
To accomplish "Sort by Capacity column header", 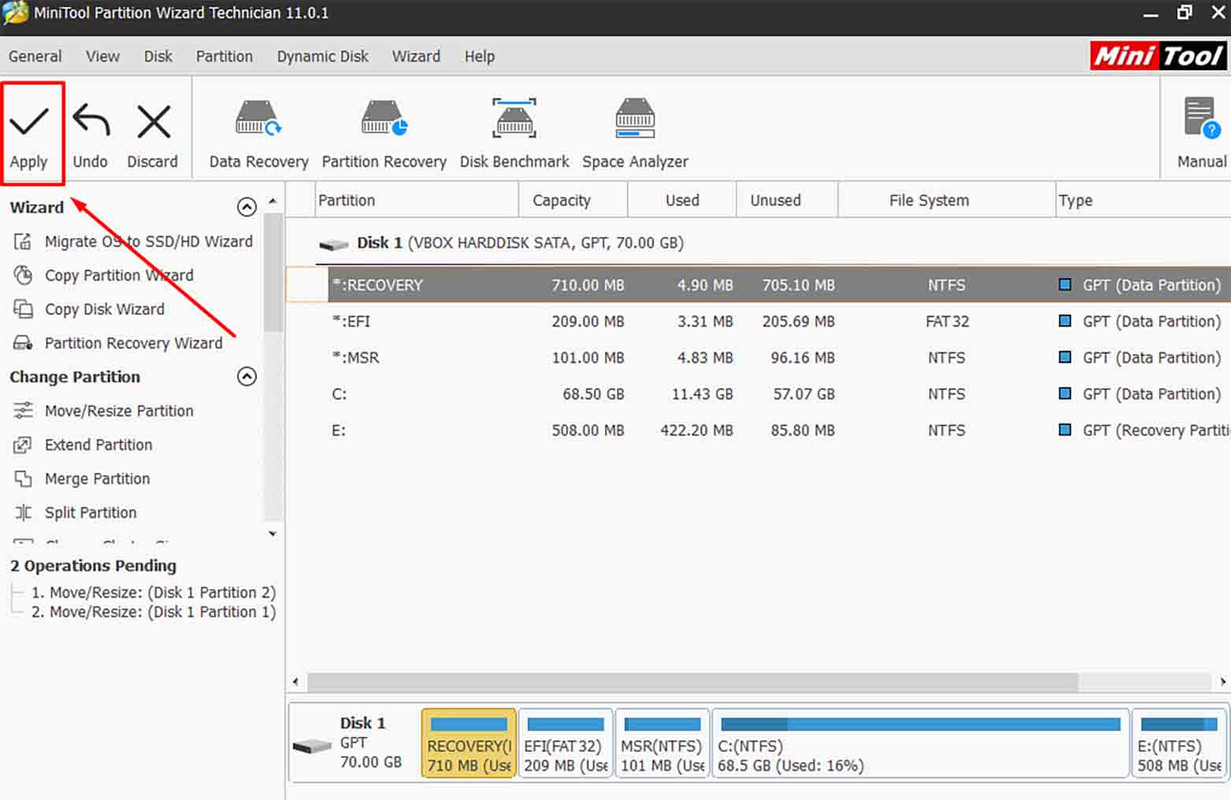I will pyautogui.click(x=573, y=200).
